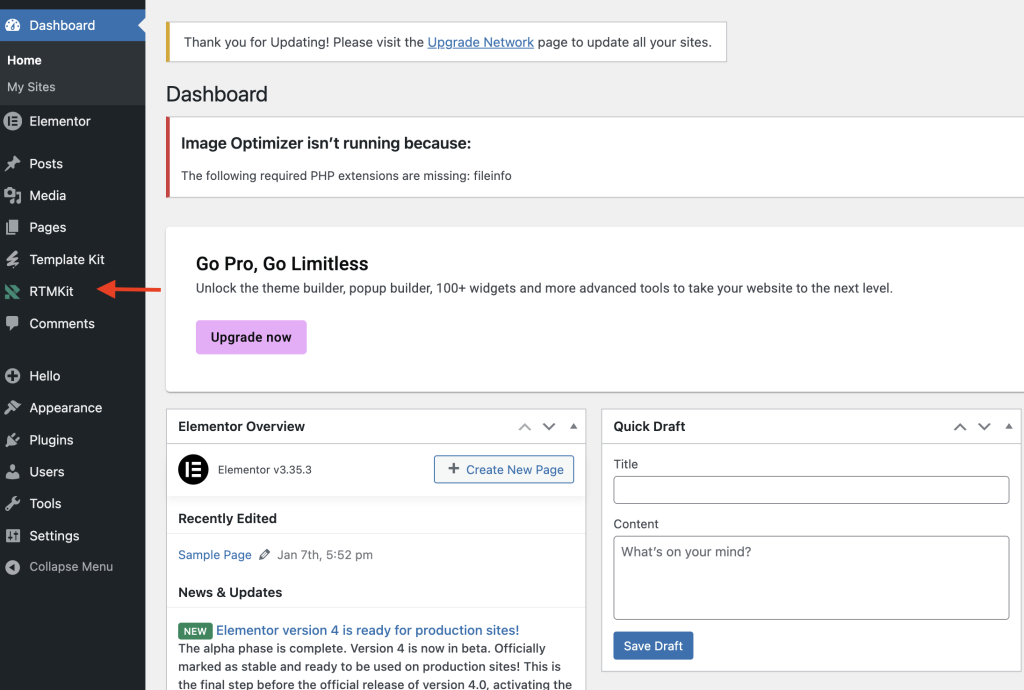Open Posts via the pushpin icon

click(13, 164)
